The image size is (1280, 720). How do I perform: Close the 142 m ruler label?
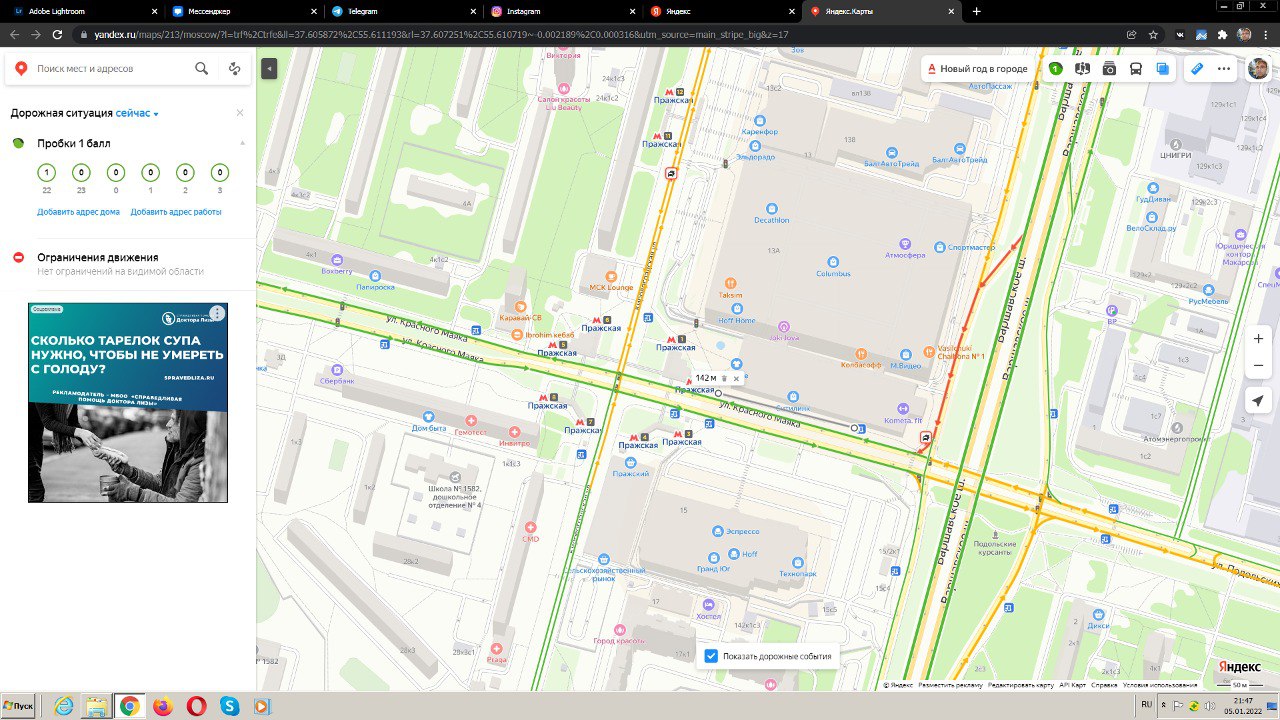(x=736, y=378)
